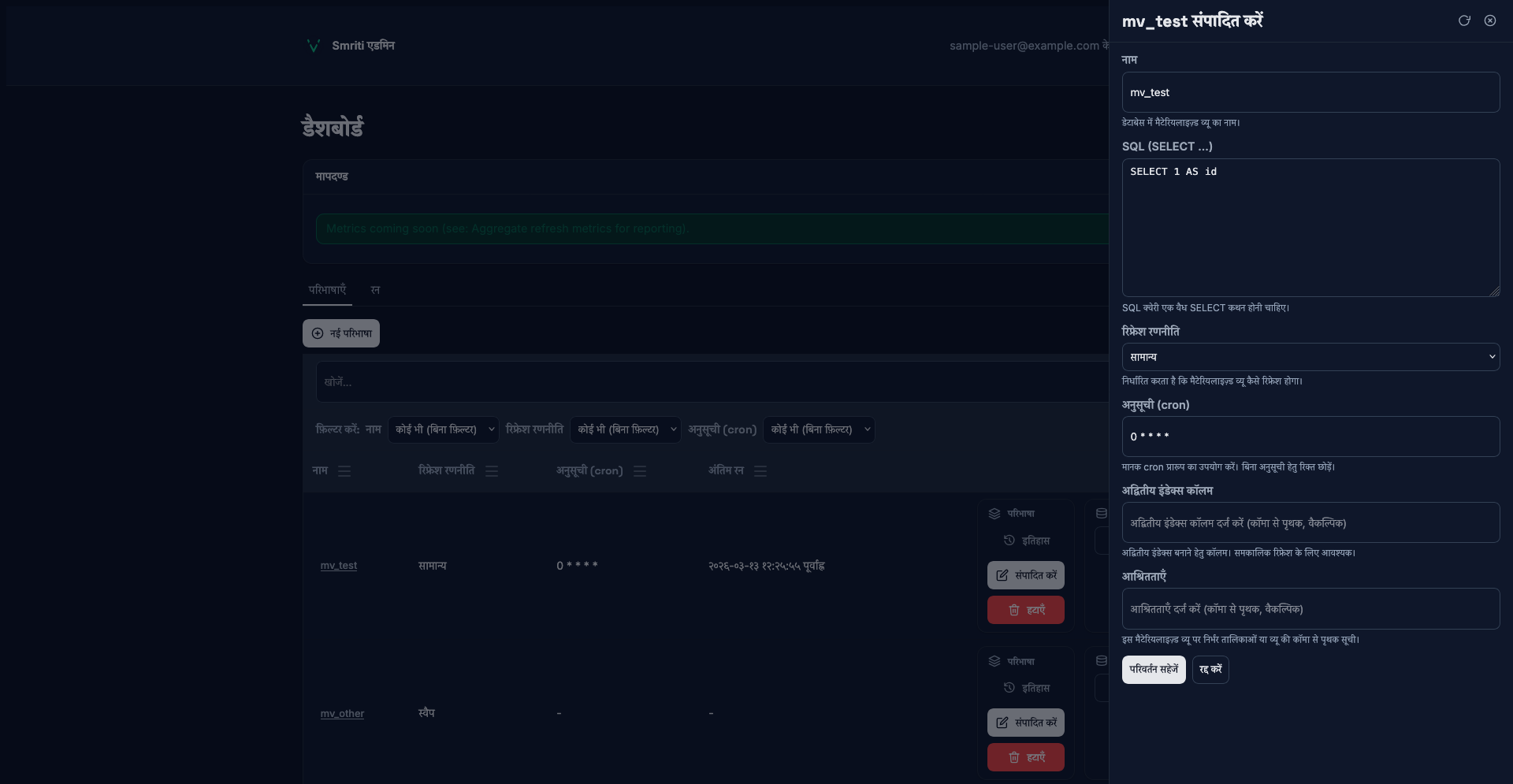Open column menu icon for रिफ्रेश रणनीति column
The height and width of the screenshot is (784, 1513).
click(492, 471)
